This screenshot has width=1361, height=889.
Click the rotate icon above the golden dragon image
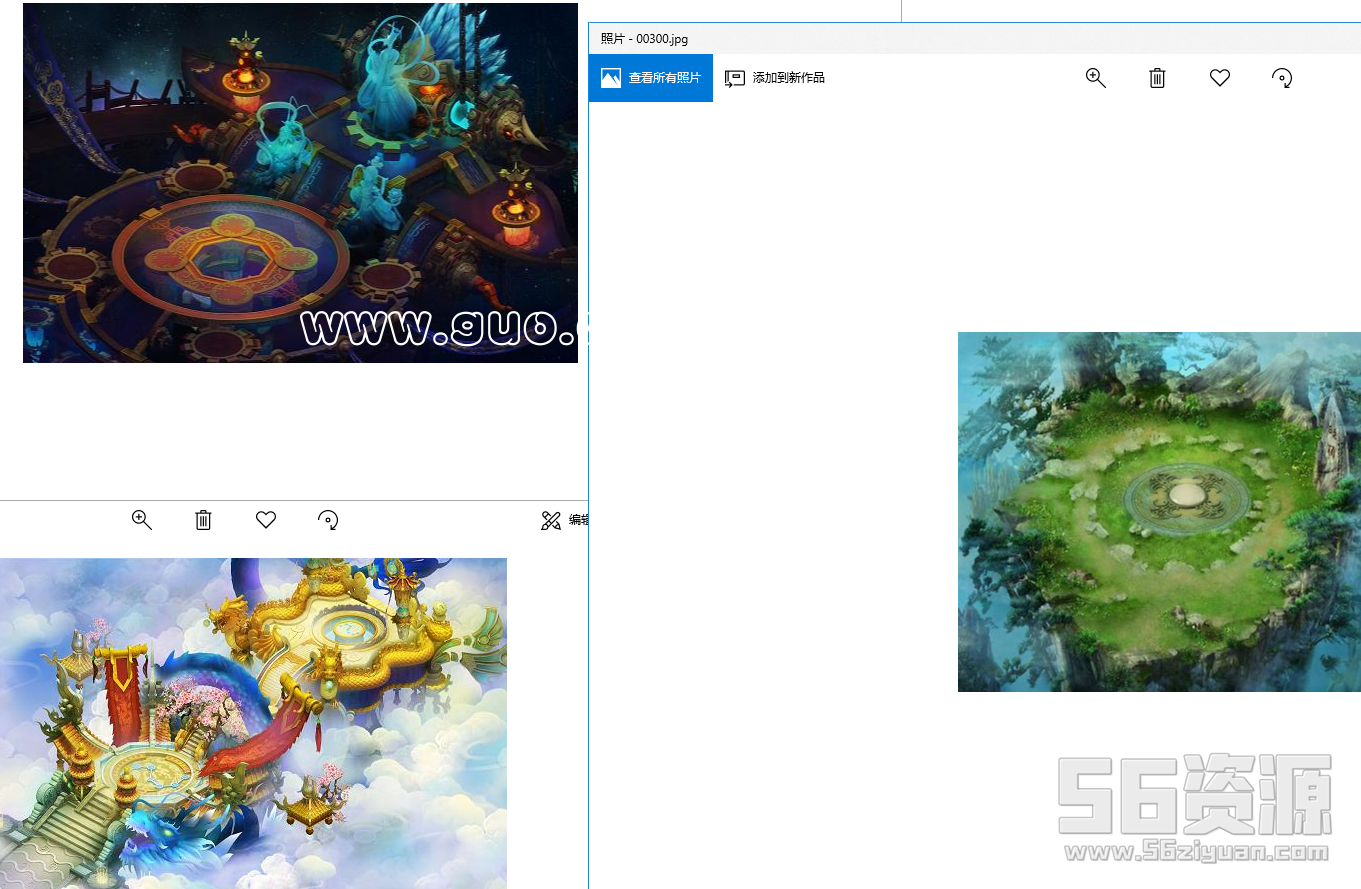click(x=328, y=520)
